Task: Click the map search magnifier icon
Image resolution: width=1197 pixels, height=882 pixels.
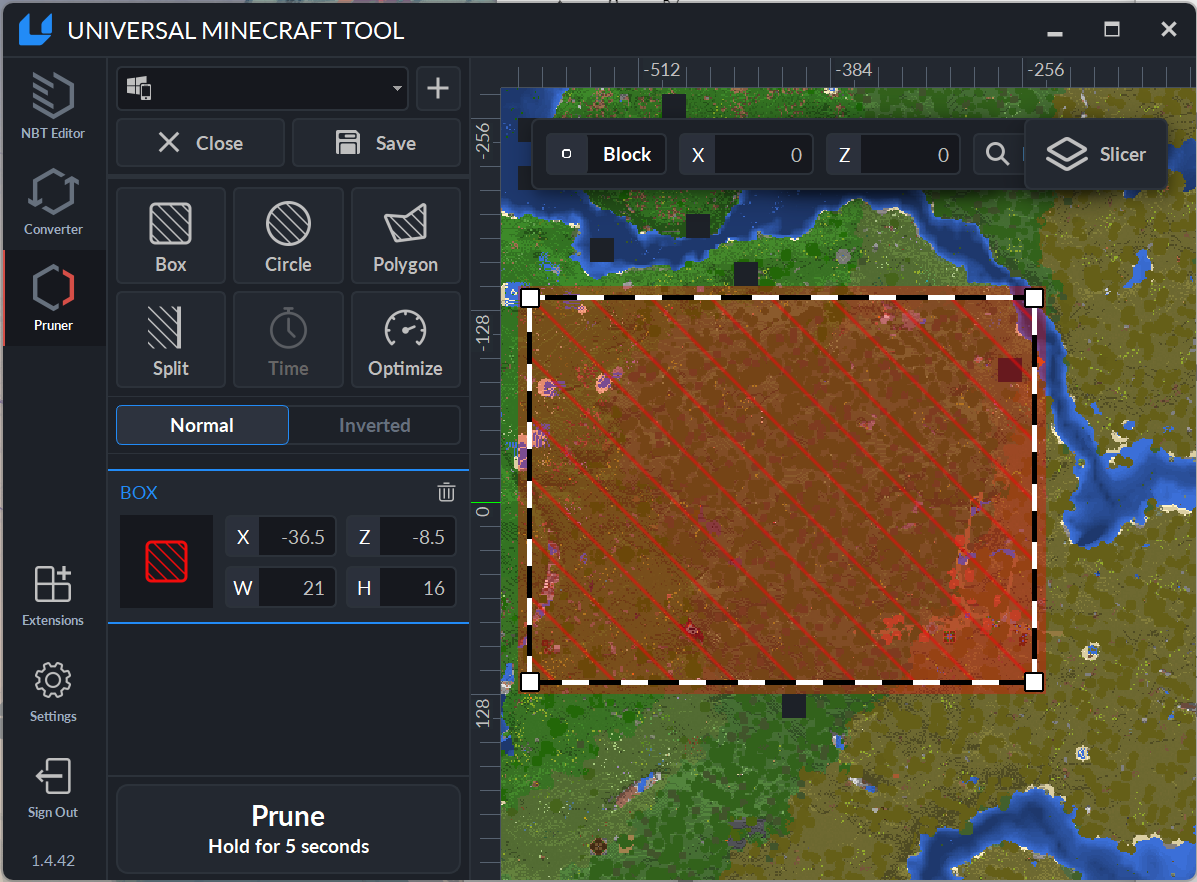Action: (997, 154)
